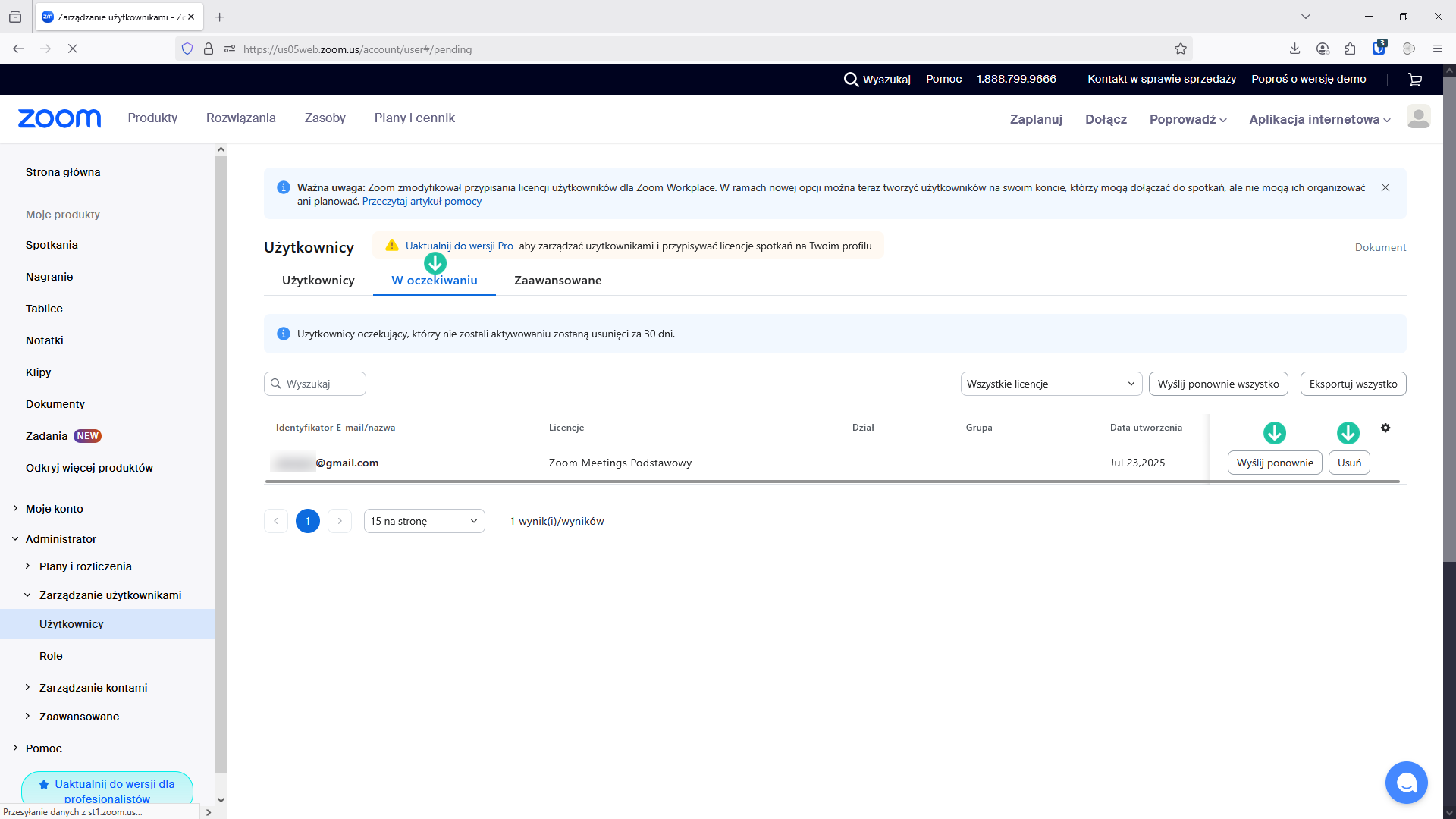
Task: Switch to the Użytkownicy tab
Action: point(318,281)
